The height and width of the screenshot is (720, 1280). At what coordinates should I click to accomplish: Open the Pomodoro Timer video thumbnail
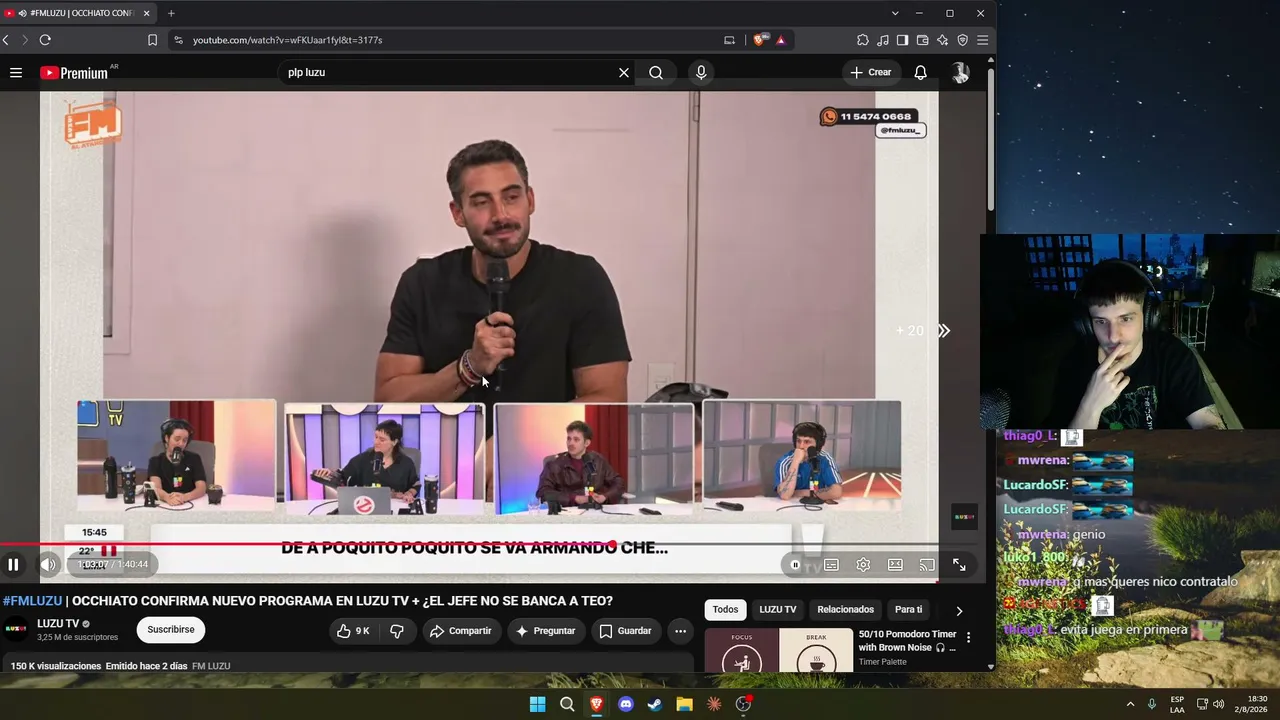[779, 650]
